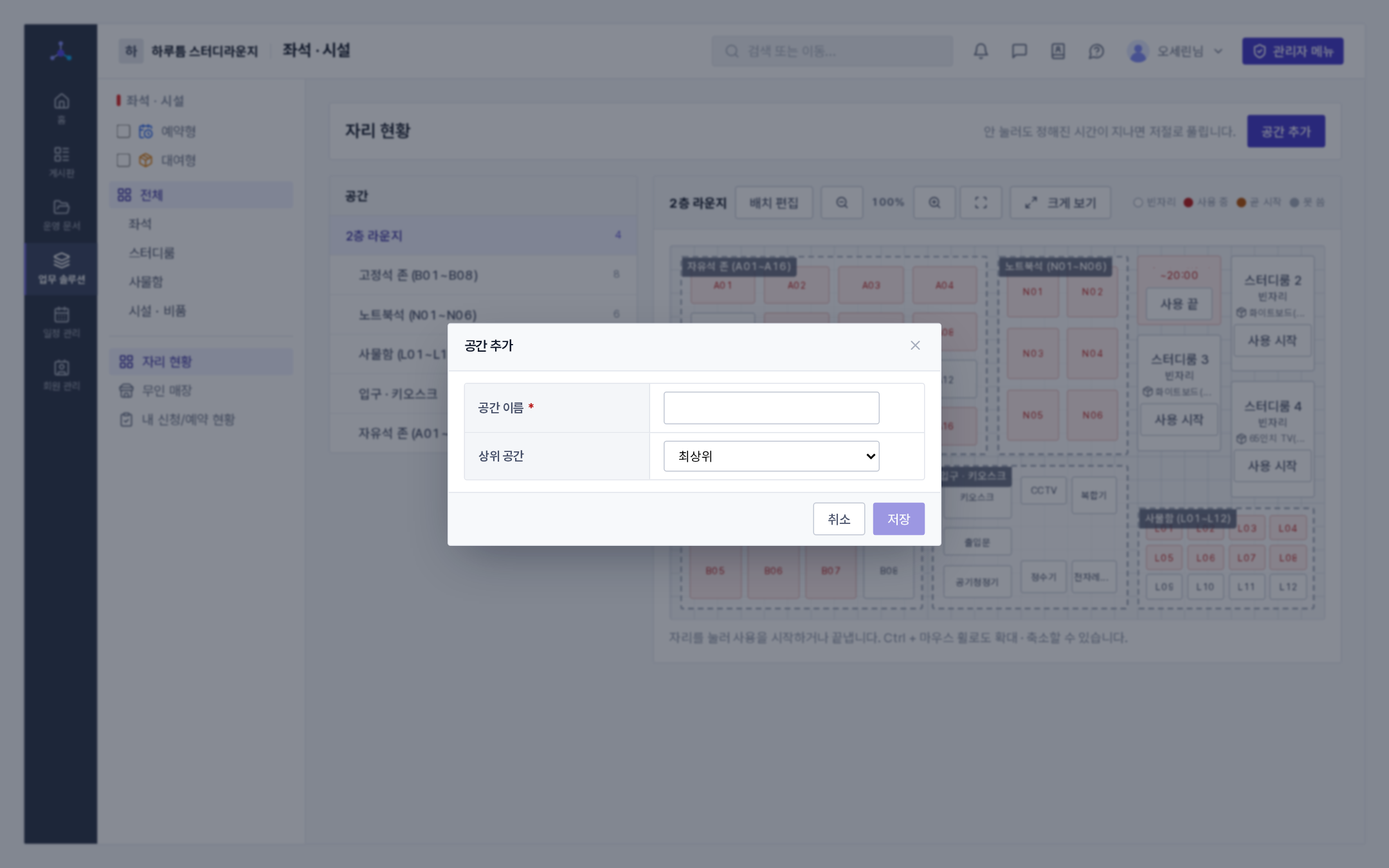Focus the 공간 이름 input field
Viewport: 1389px width, 868px height.
click(x=771, y=408)
